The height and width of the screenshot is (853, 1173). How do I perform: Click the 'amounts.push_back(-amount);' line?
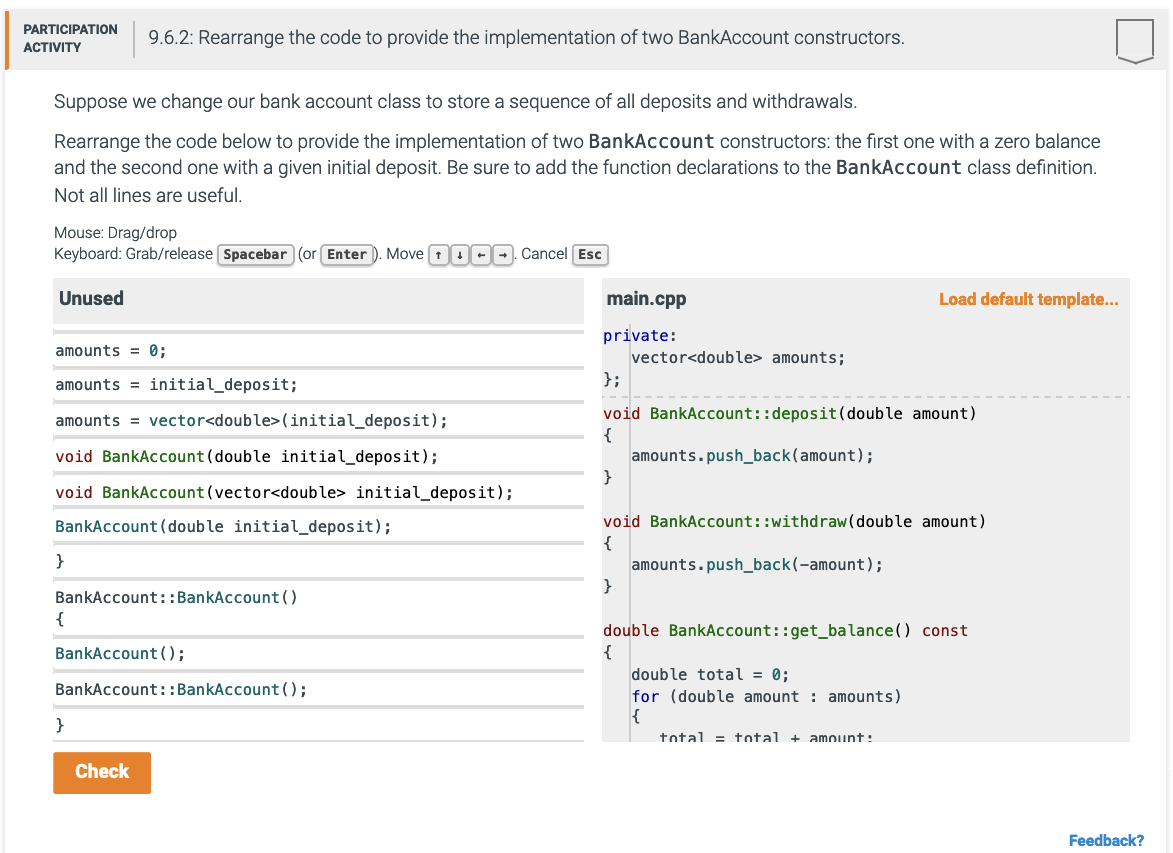coord(757,565)
